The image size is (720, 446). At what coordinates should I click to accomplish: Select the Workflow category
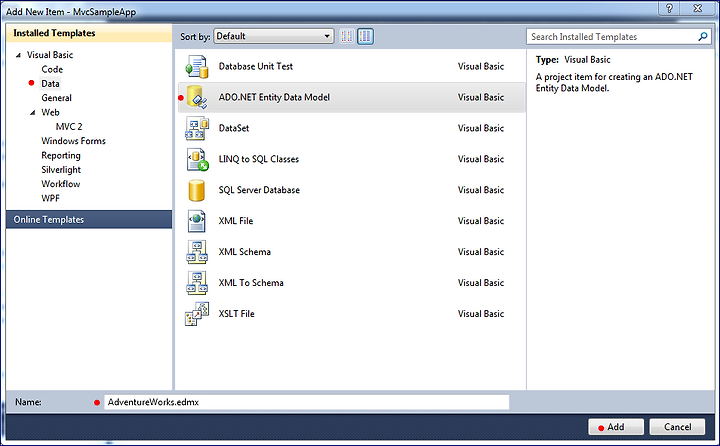[x=61, y=184]
